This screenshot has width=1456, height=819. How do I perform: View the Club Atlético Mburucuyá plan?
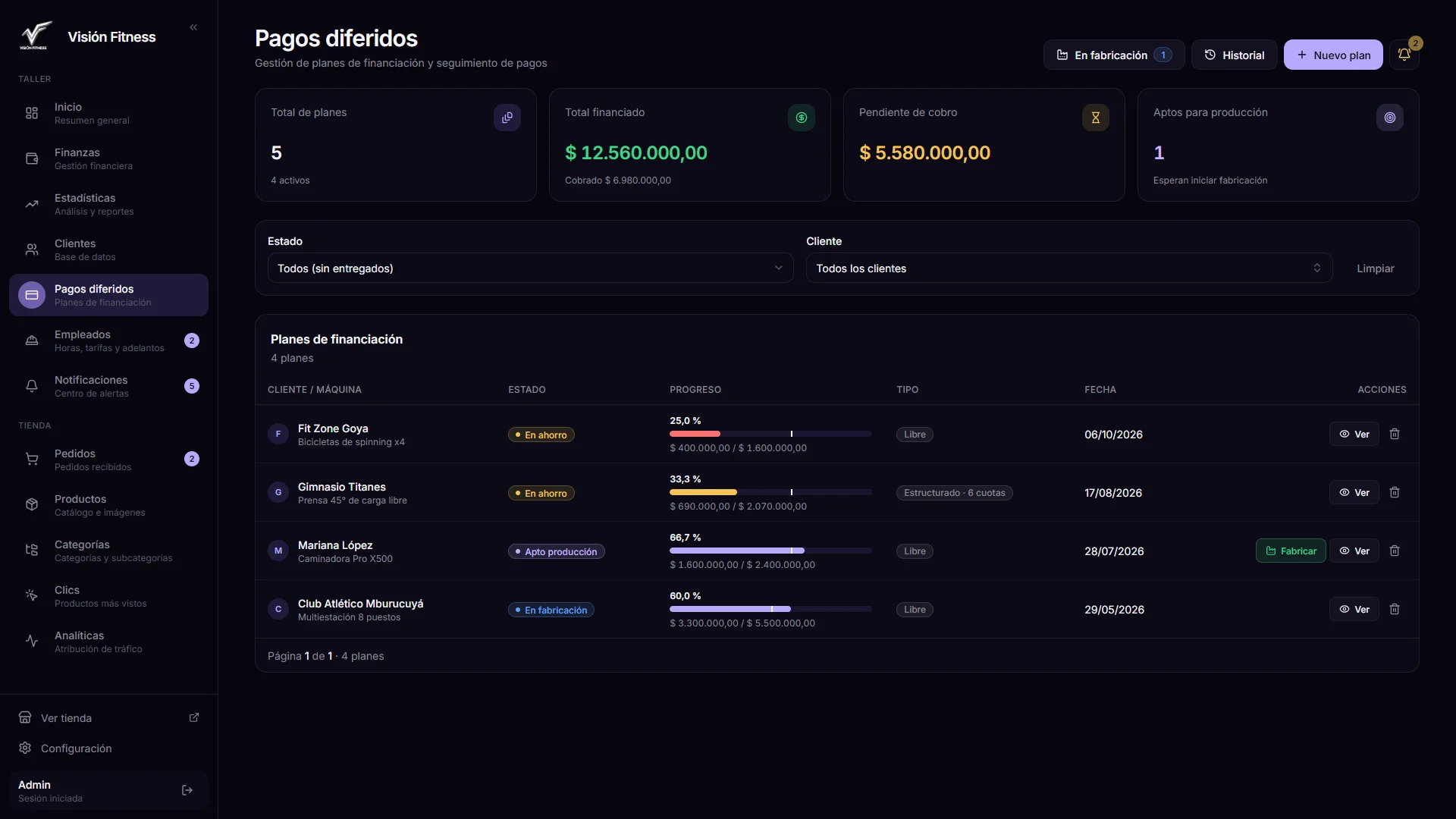[x=1354, y=609]
